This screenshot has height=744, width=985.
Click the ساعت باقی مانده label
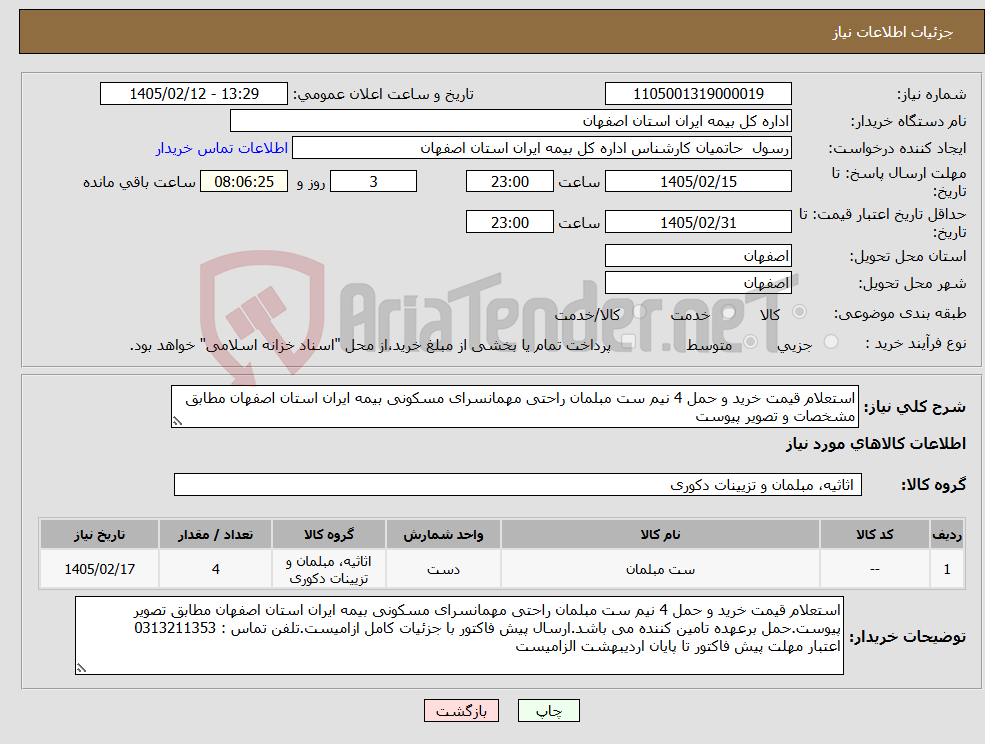click(139, 182)
